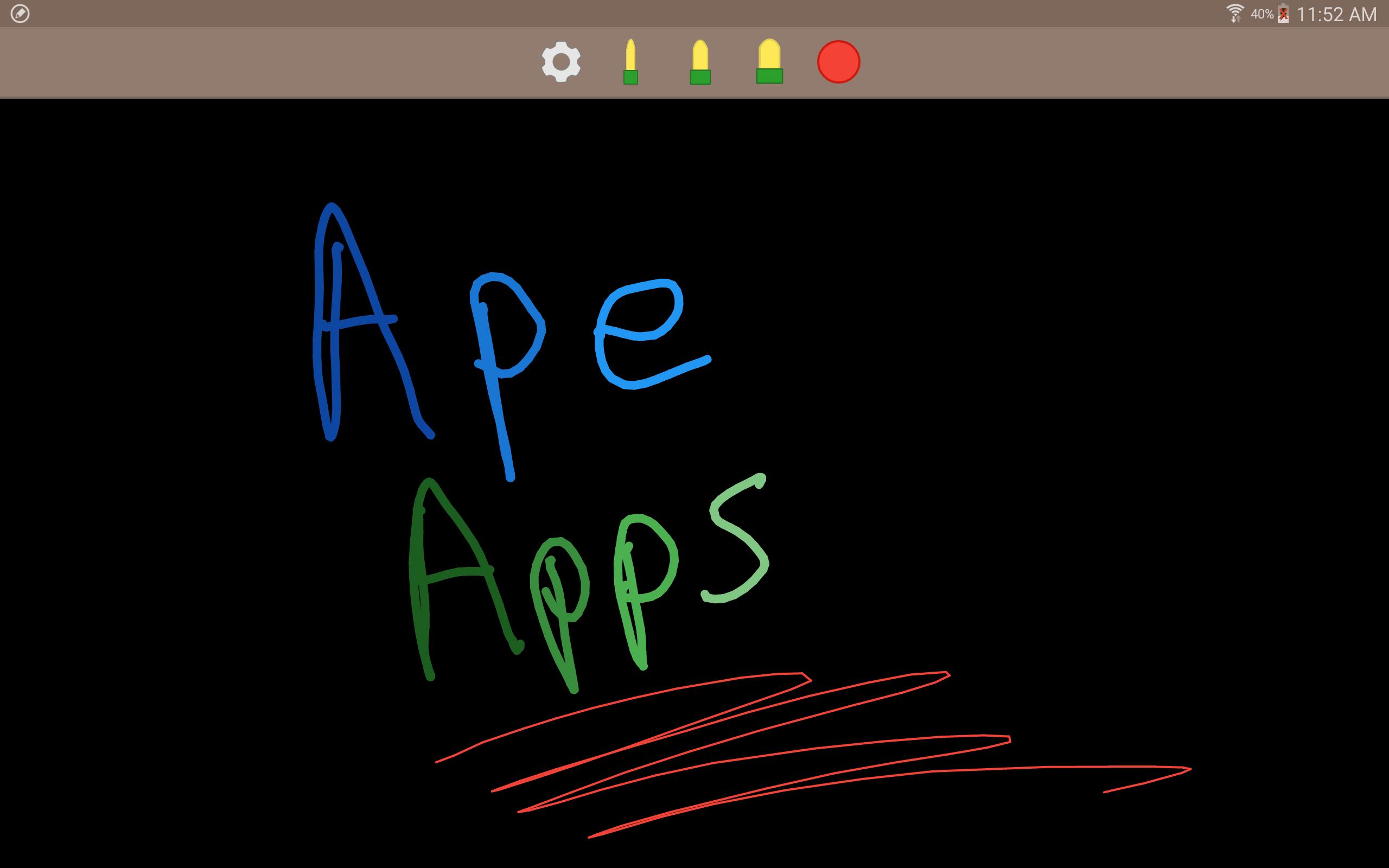Tap the battery indicator icon

[x=1283, y=14]
